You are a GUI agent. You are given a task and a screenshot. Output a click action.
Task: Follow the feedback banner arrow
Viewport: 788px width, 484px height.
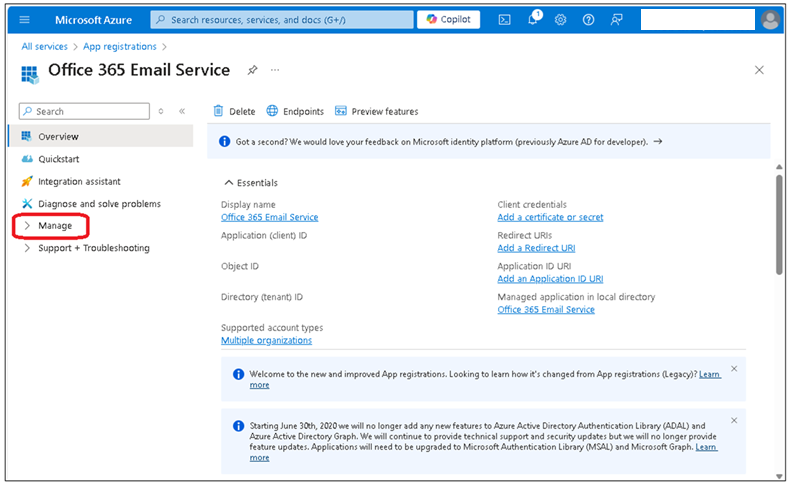coord(657,142)
